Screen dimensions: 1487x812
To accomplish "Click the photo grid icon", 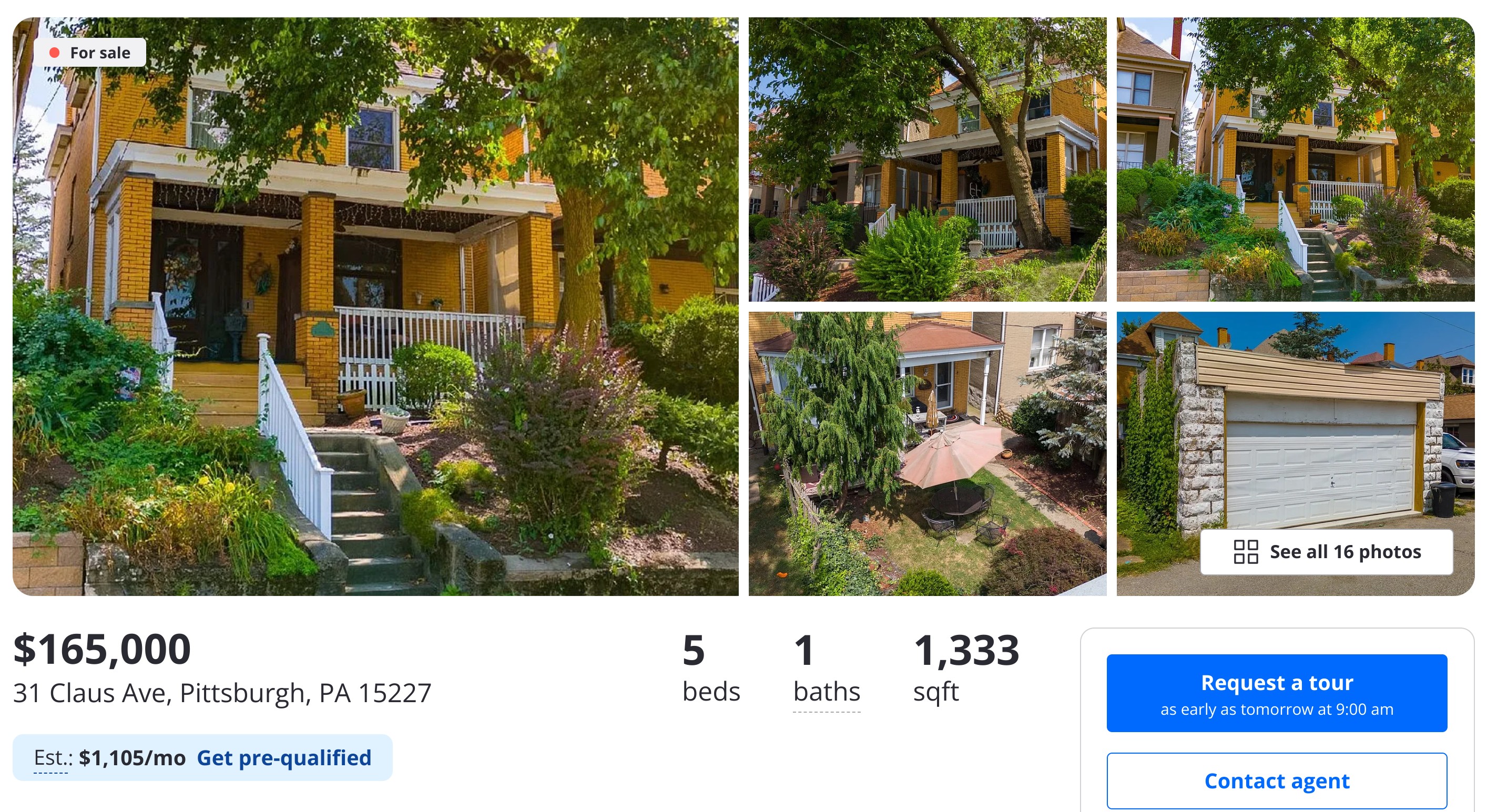I will [1245, 552].
